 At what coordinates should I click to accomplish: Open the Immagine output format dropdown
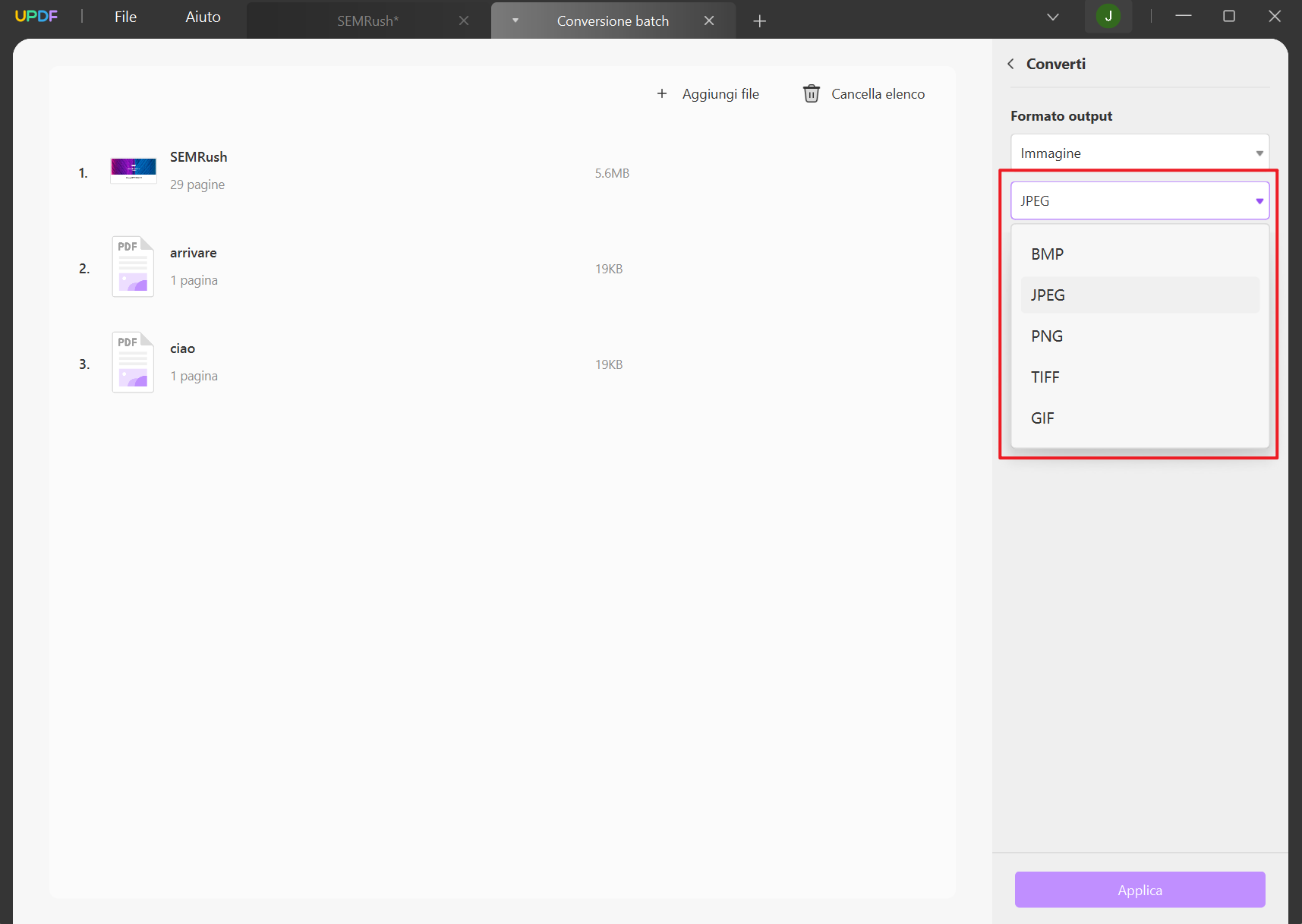1140,153
